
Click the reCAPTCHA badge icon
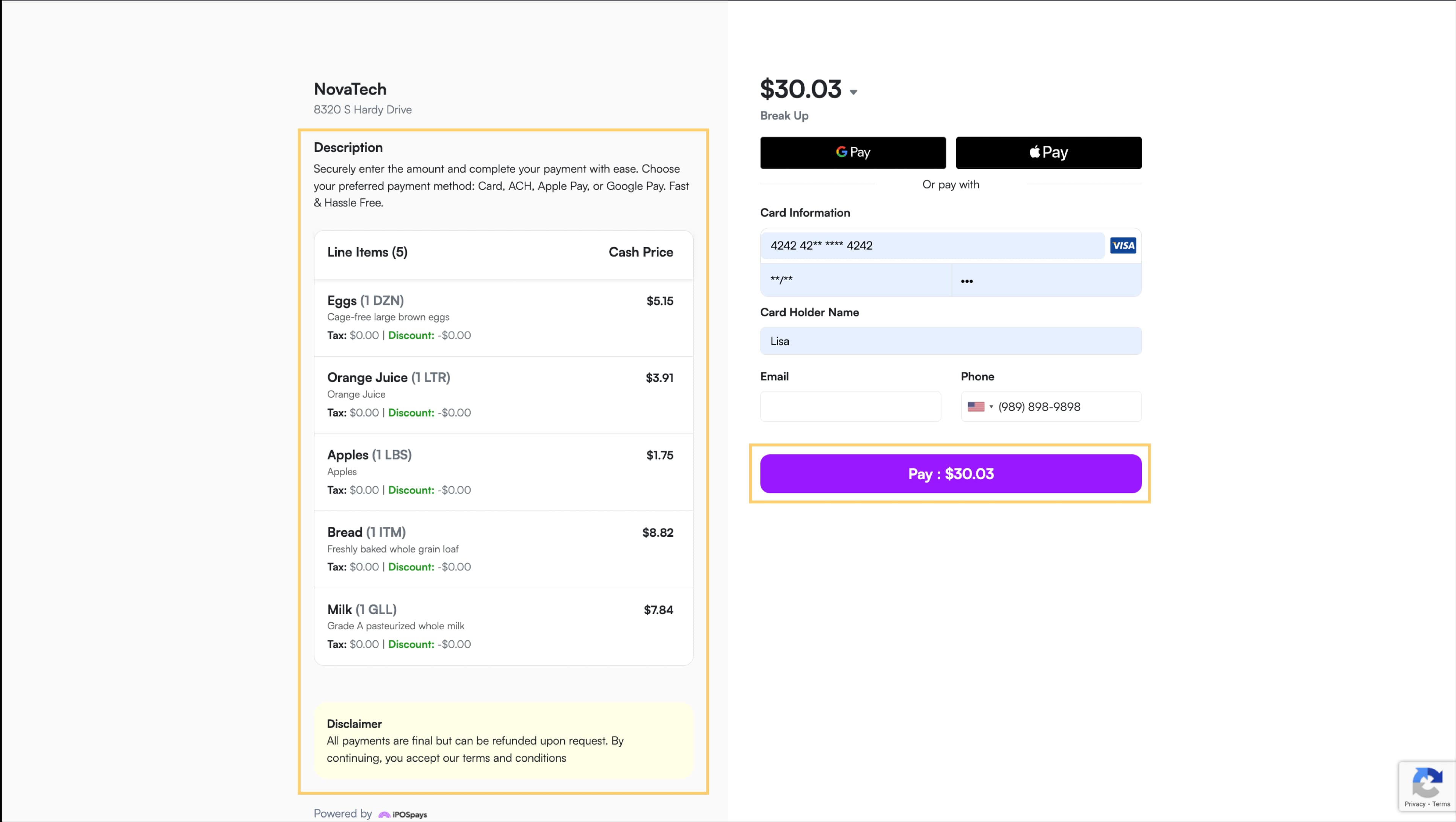click(1426, 783)
